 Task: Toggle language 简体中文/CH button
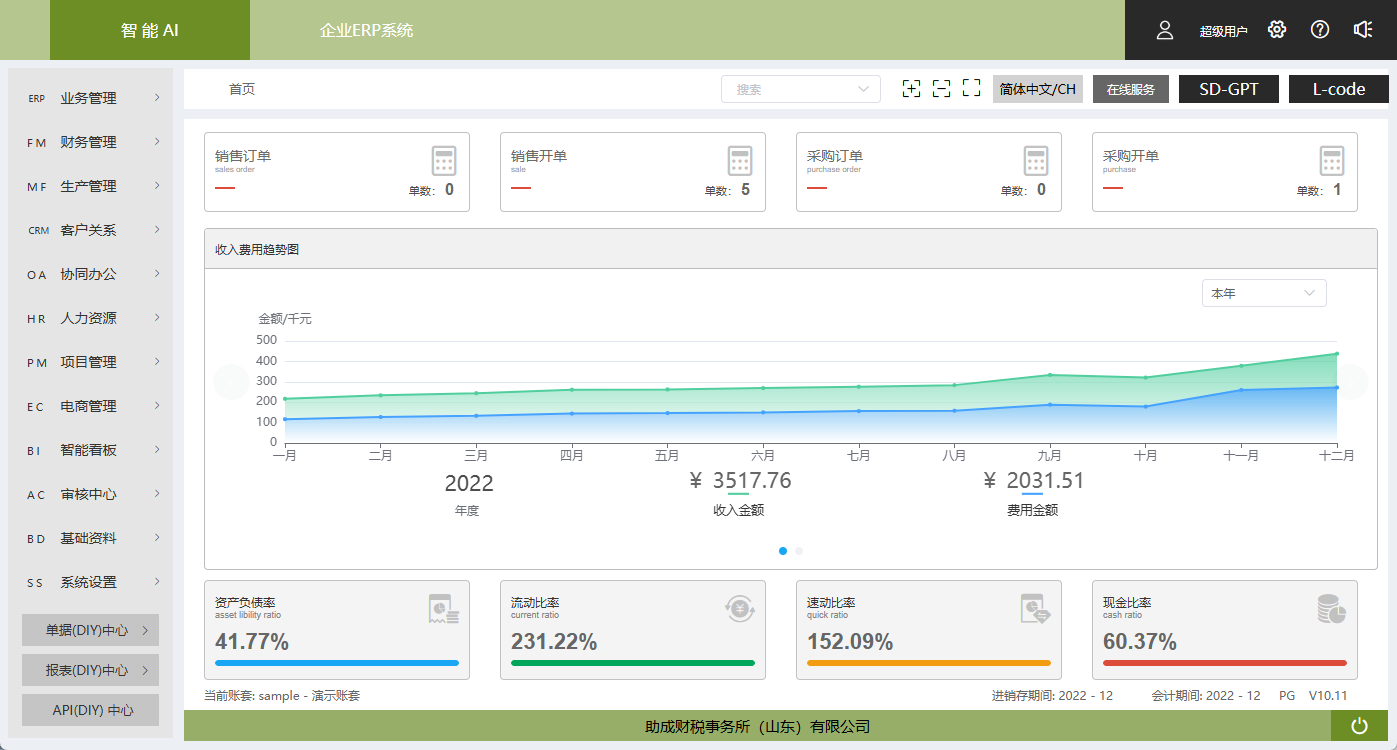1037,89
